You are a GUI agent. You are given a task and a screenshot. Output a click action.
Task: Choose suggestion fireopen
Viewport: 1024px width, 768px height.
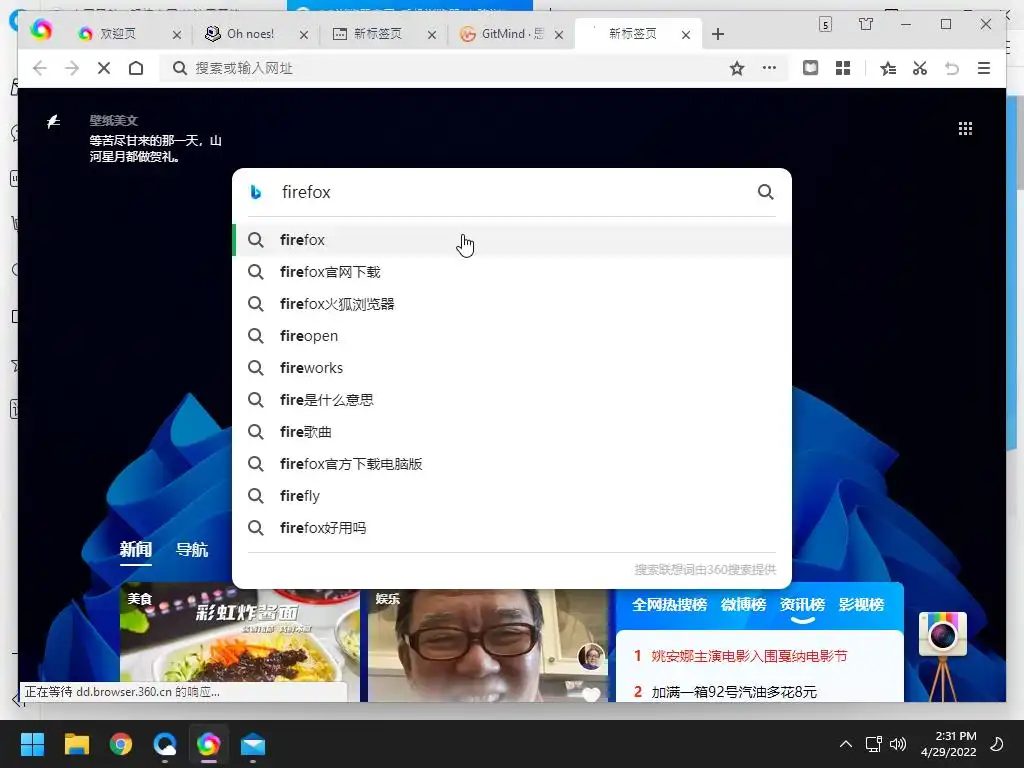coord(512,336)
